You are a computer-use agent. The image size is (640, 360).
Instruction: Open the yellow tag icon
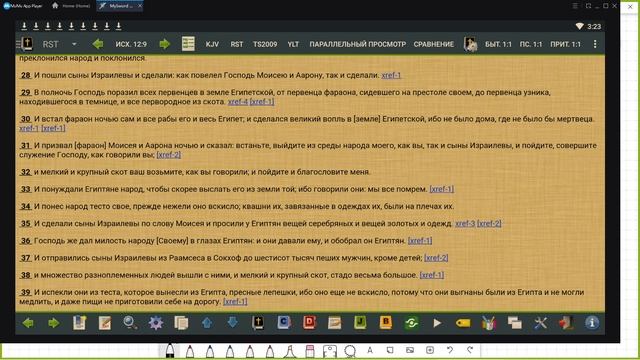[x=463, y=323]
